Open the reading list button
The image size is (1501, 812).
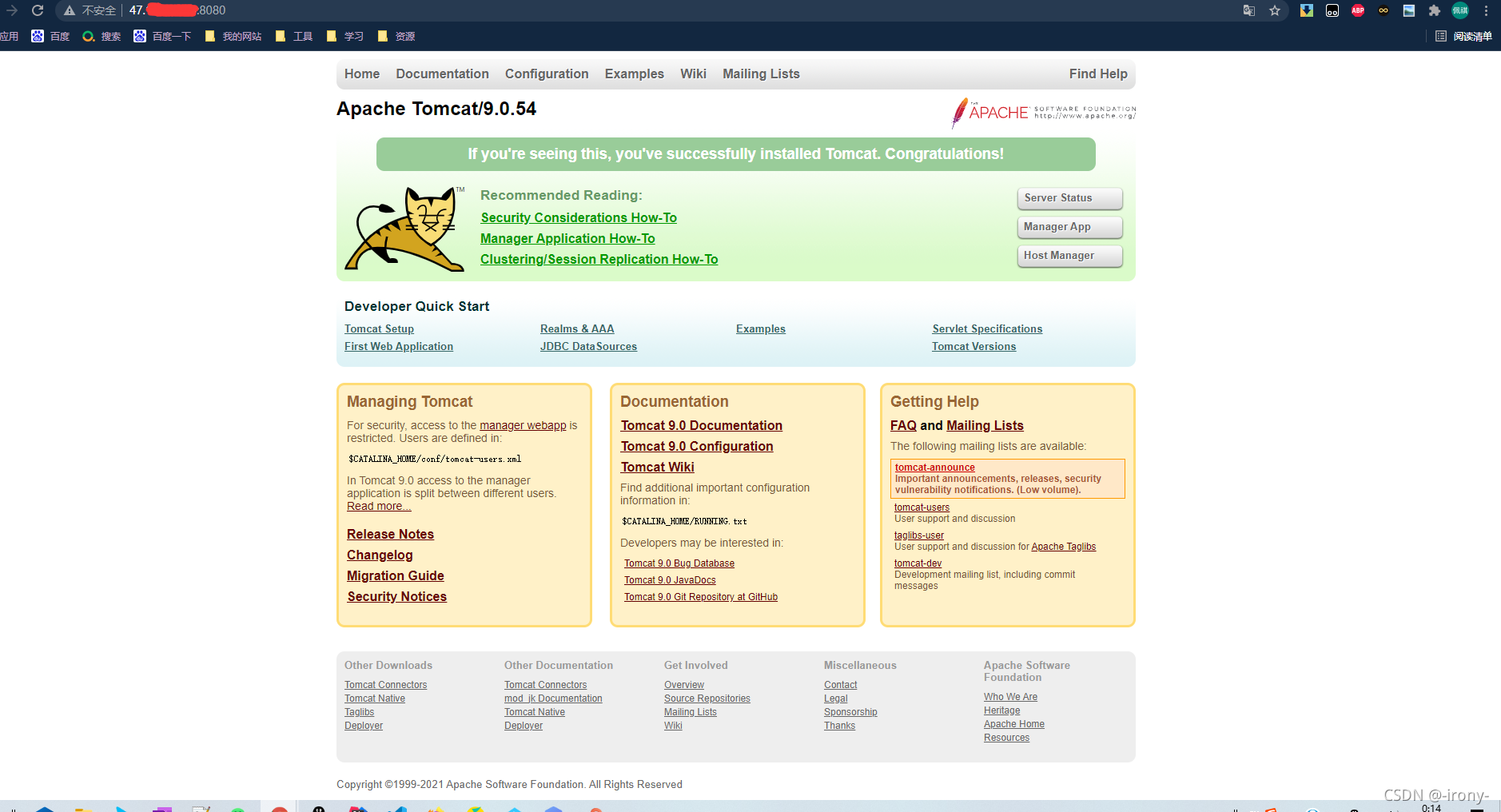1463,36
